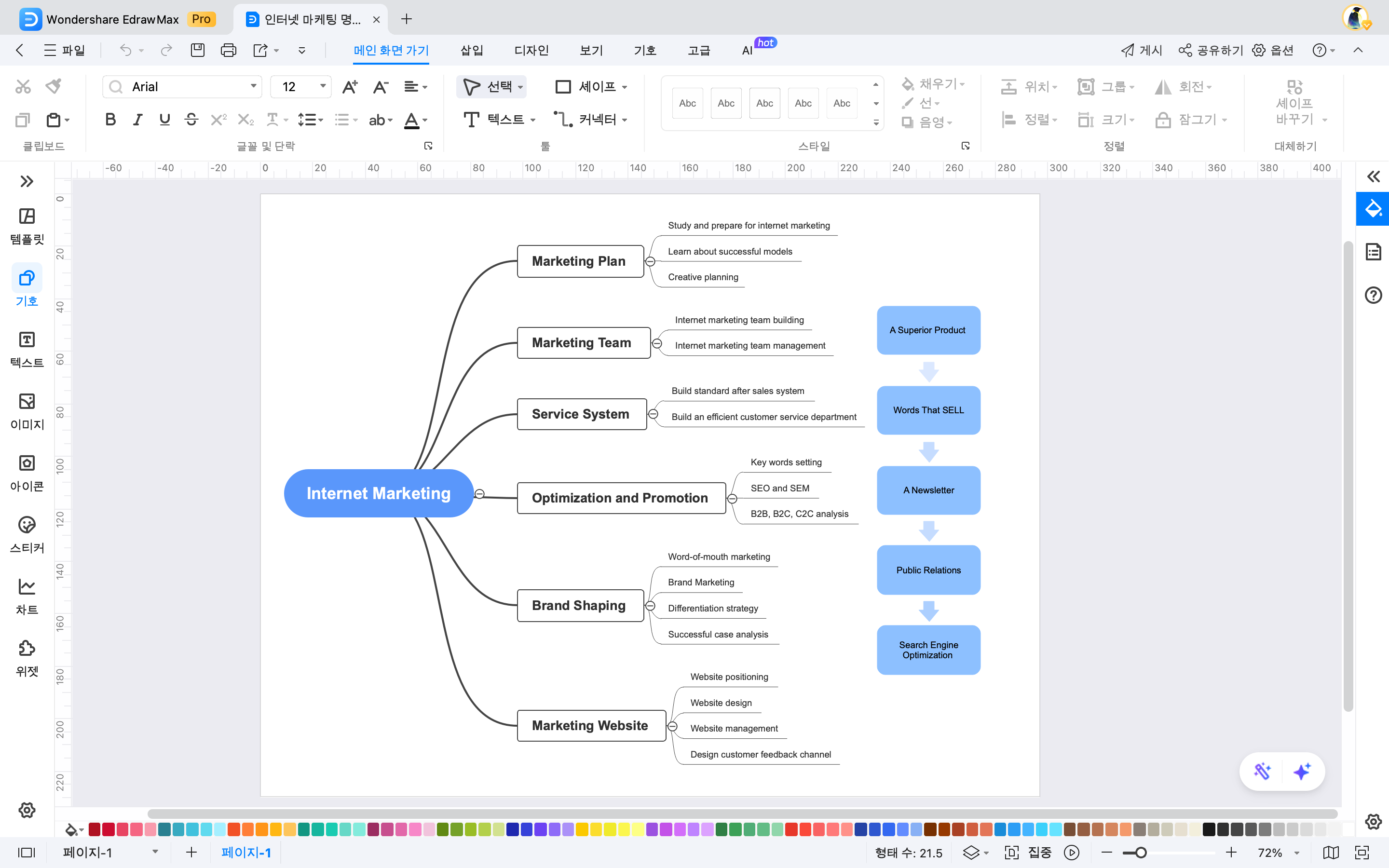Collapse Marketing Plan branch toggle
1389x868 pixels.
point(650,262)
